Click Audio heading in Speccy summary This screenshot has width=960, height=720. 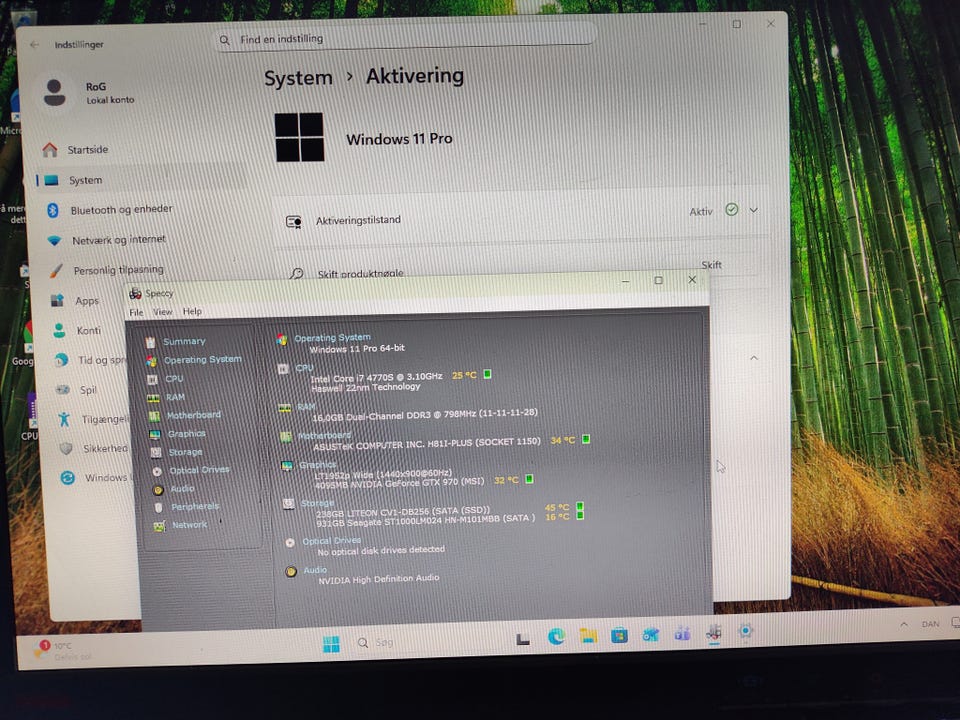315,570
